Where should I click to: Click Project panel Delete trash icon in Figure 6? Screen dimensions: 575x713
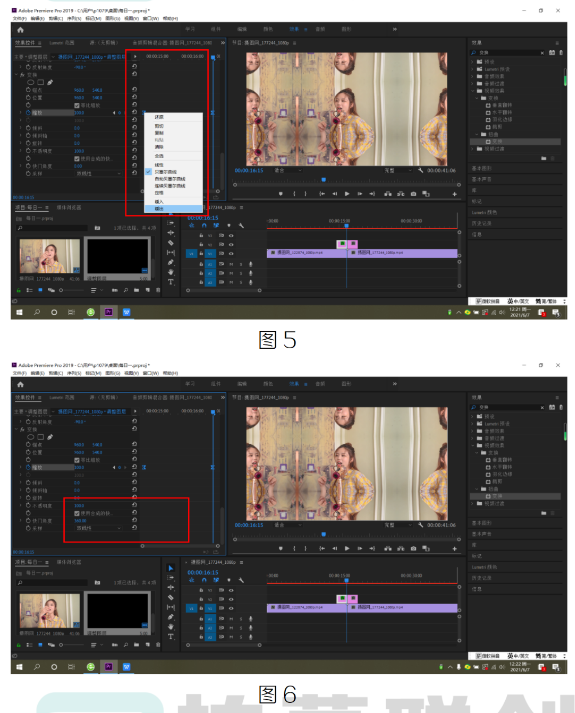[x=158, y=644]
